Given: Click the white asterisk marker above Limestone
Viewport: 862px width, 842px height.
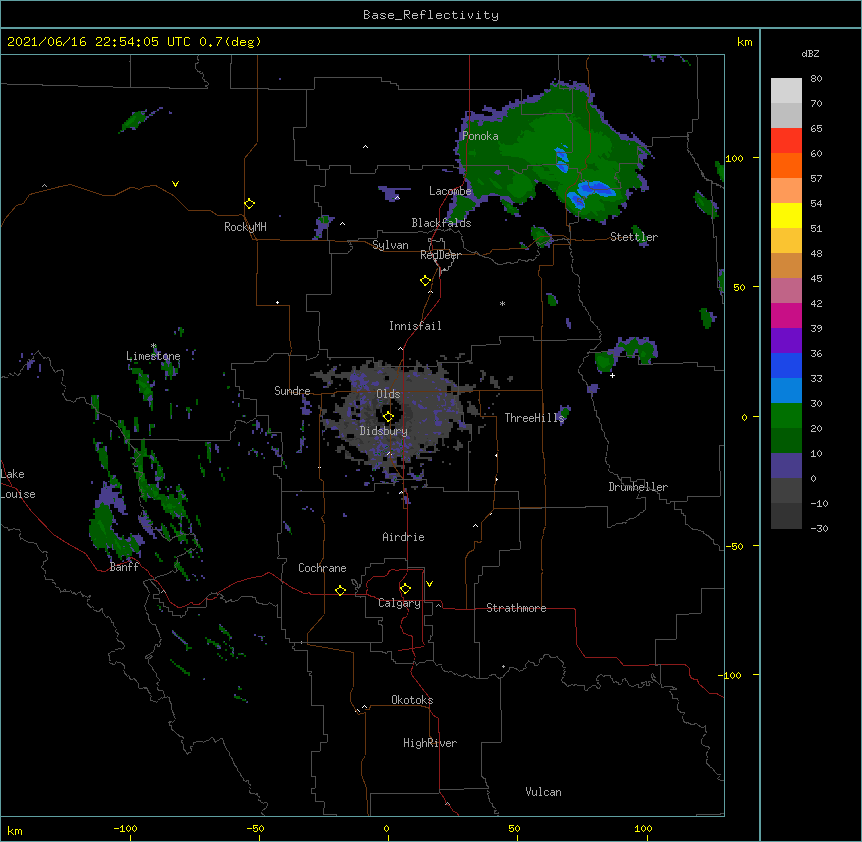Looking at the screenshot, I should coord(153,346).
